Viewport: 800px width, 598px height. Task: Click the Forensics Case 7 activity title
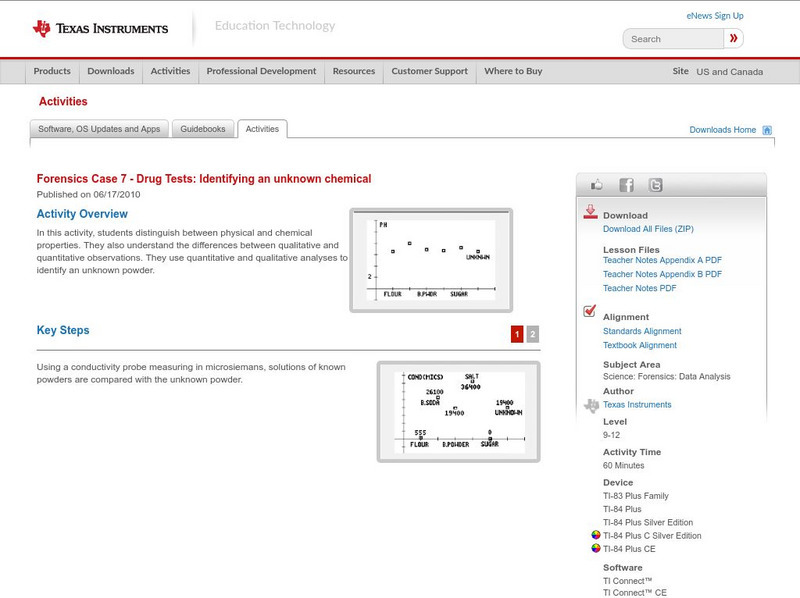tap(204, 179)
